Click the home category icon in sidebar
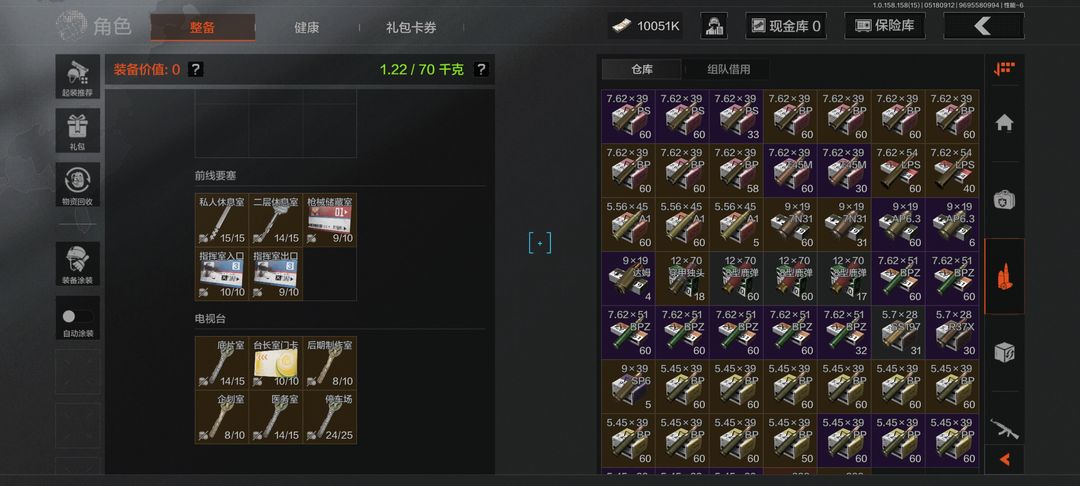This screenshot has height=486, width=1080. (x=1004, y=123)
